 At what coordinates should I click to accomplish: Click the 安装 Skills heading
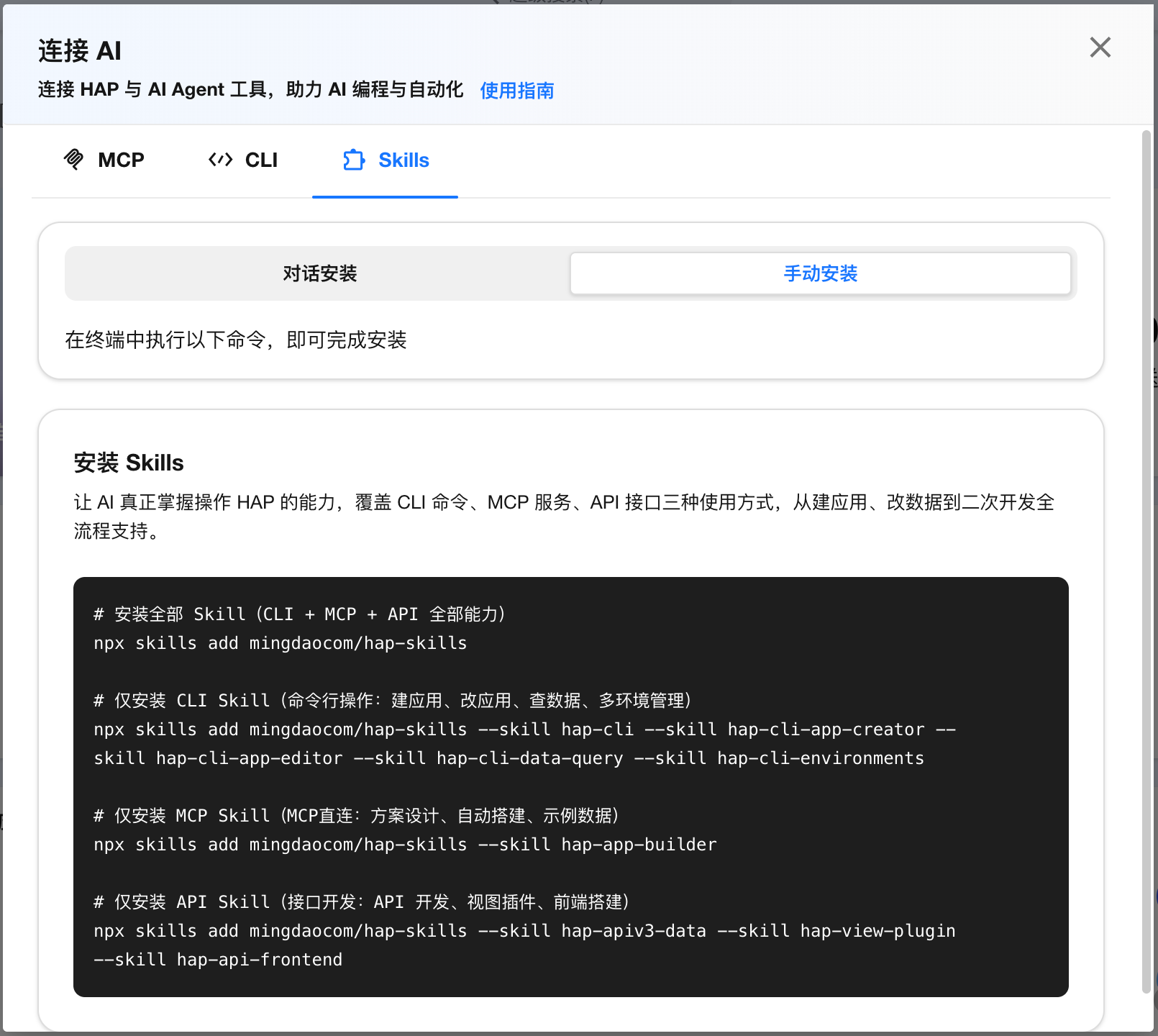tap(129, 463)
